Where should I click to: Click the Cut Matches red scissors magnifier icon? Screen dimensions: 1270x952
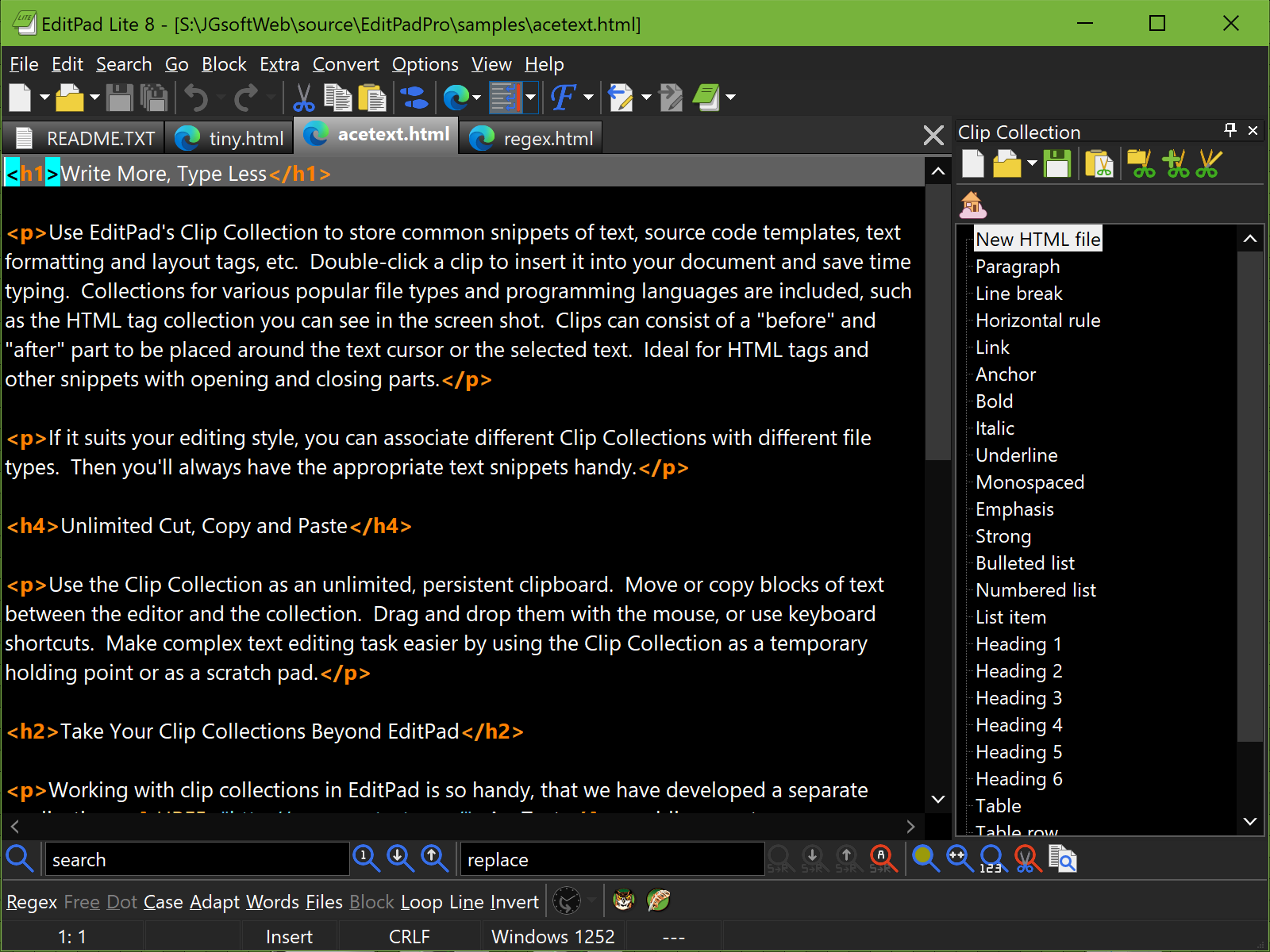1027,858
